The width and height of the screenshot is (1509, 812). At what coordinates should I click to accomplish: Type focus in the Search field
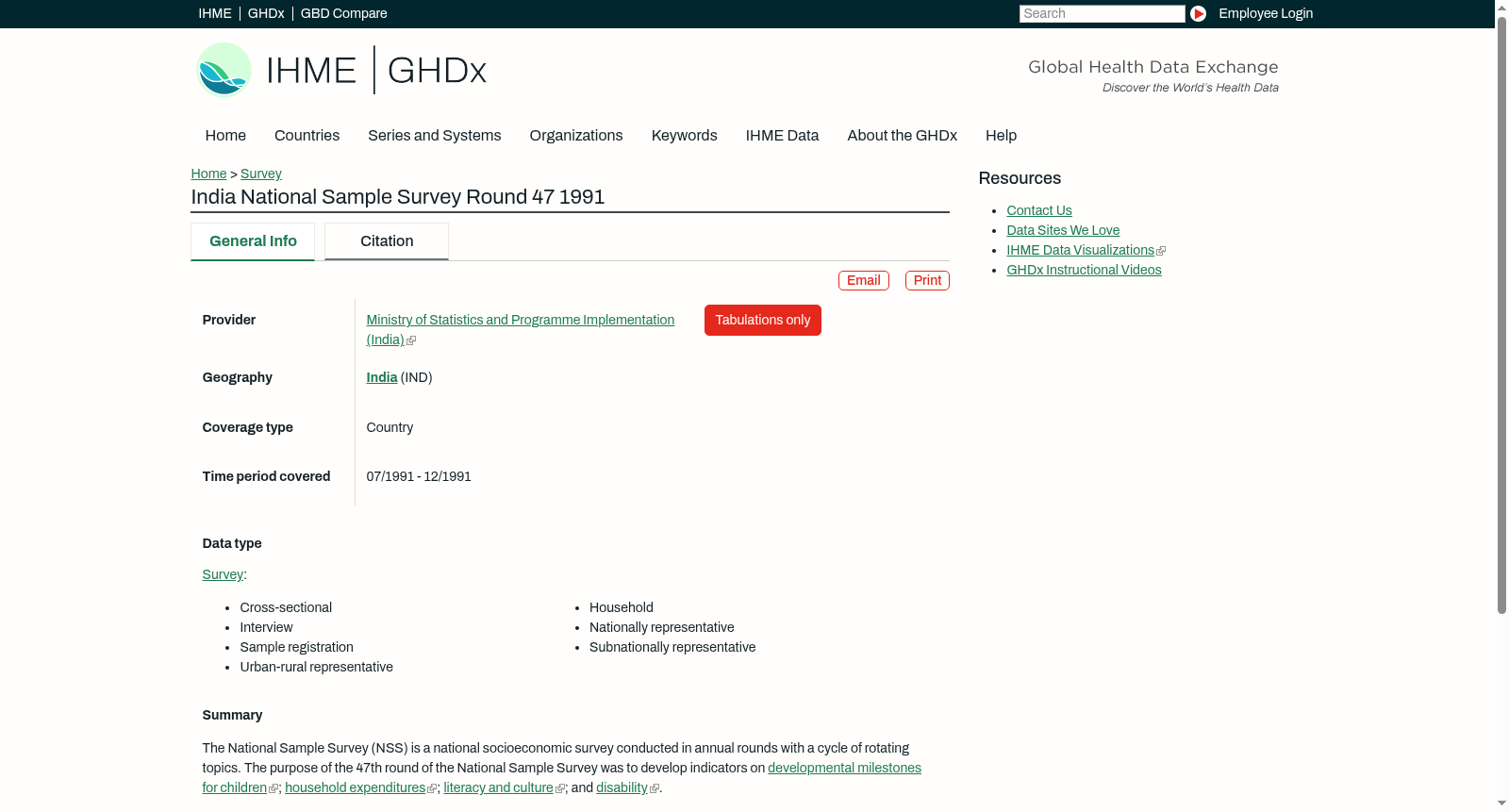1102,13
